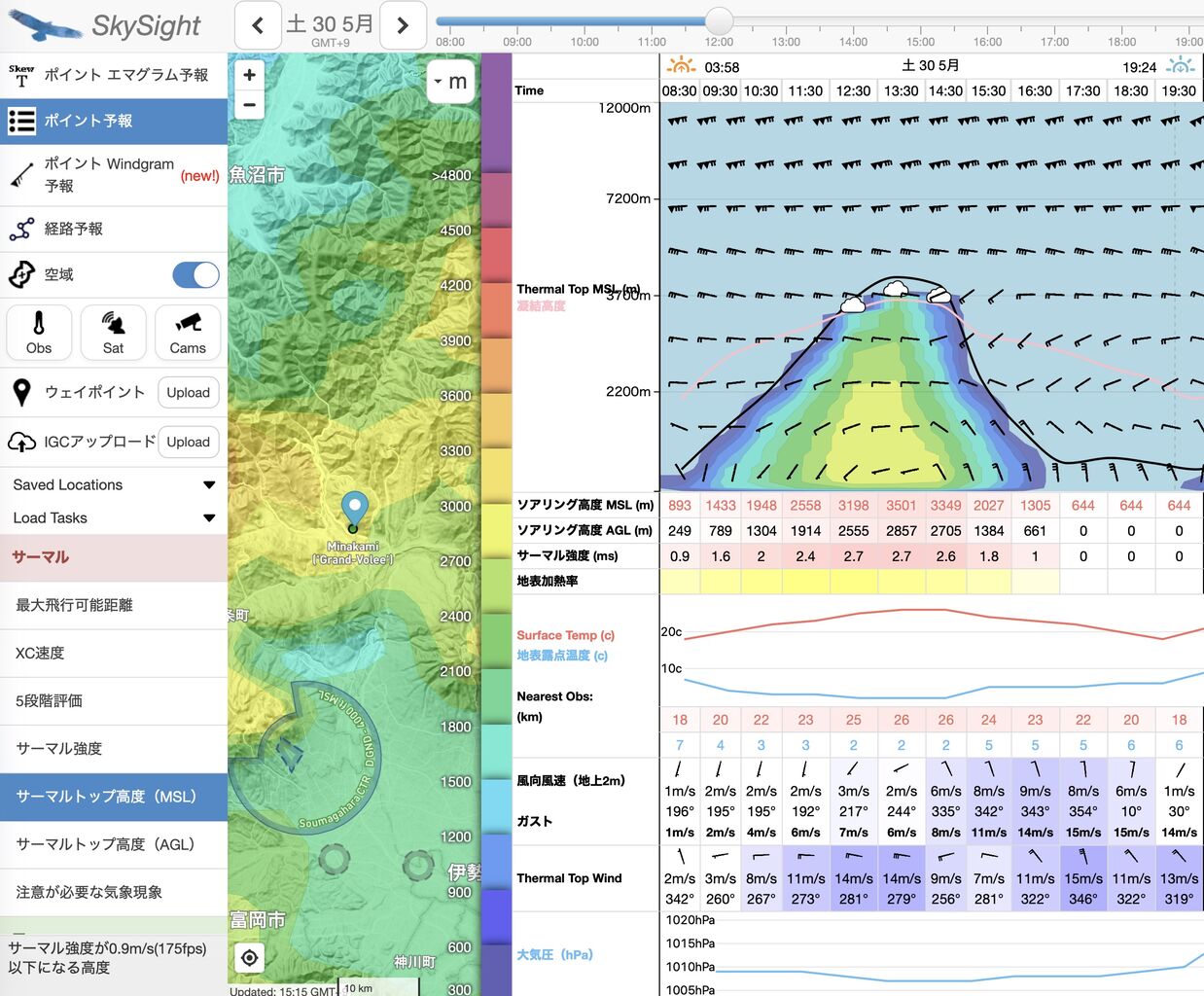Screen dimensions: 1204x996
Task: Open the Obs thermometer button
Action: [x=39, y=333]
